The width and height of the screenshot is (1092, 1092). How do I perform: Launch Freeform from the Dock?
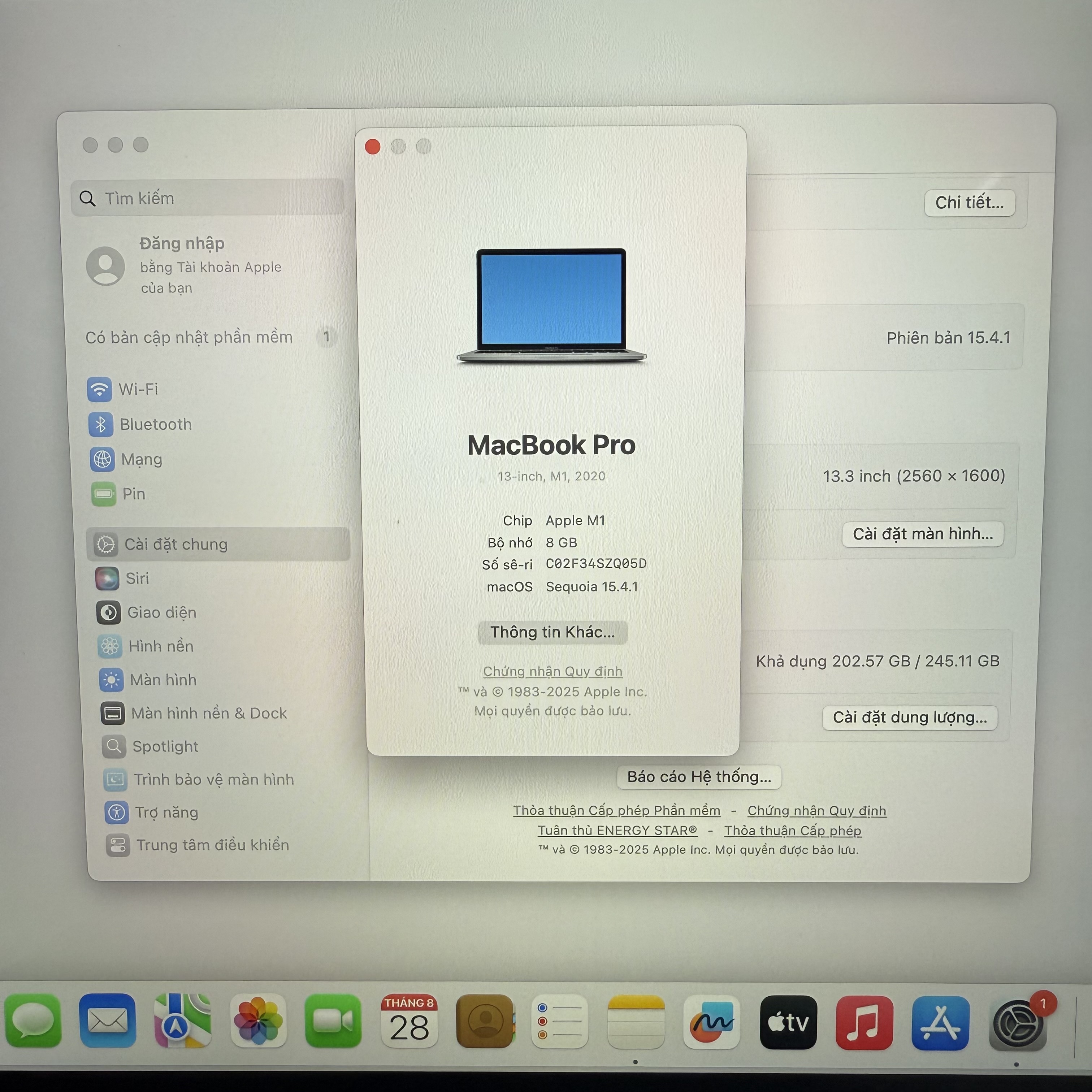click(x=712, y=1022)
